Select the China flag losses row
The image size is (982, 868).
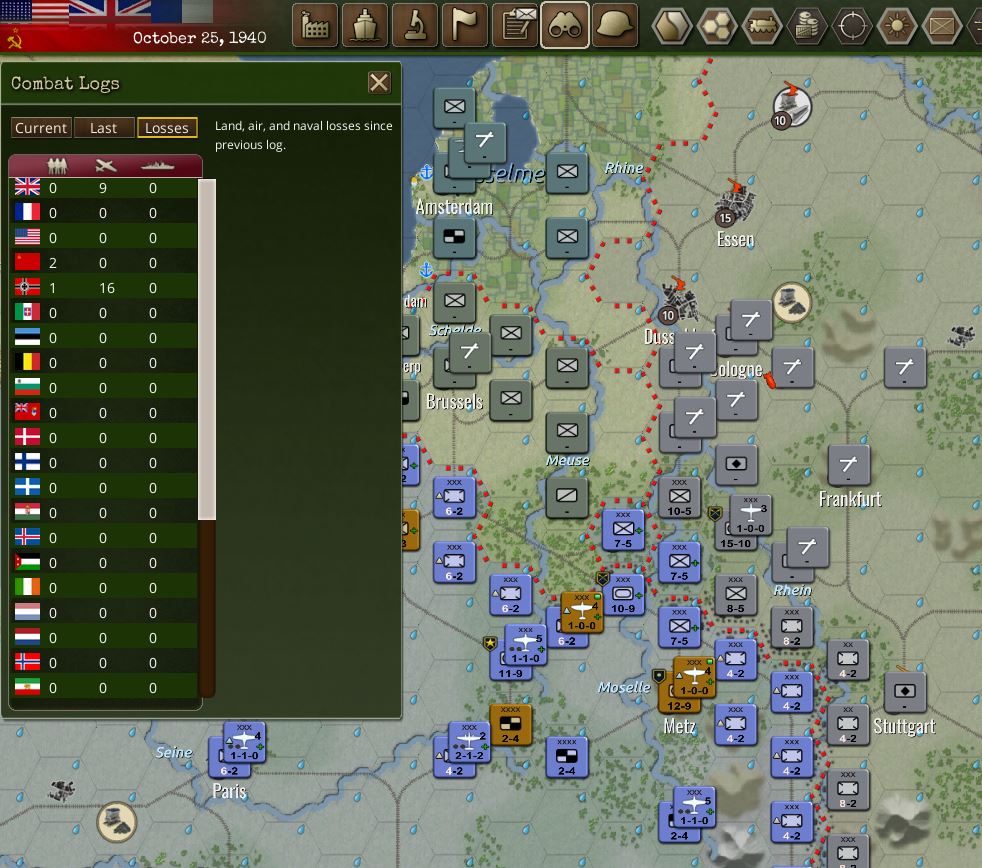pyautogui.click(x=103, y=263)
